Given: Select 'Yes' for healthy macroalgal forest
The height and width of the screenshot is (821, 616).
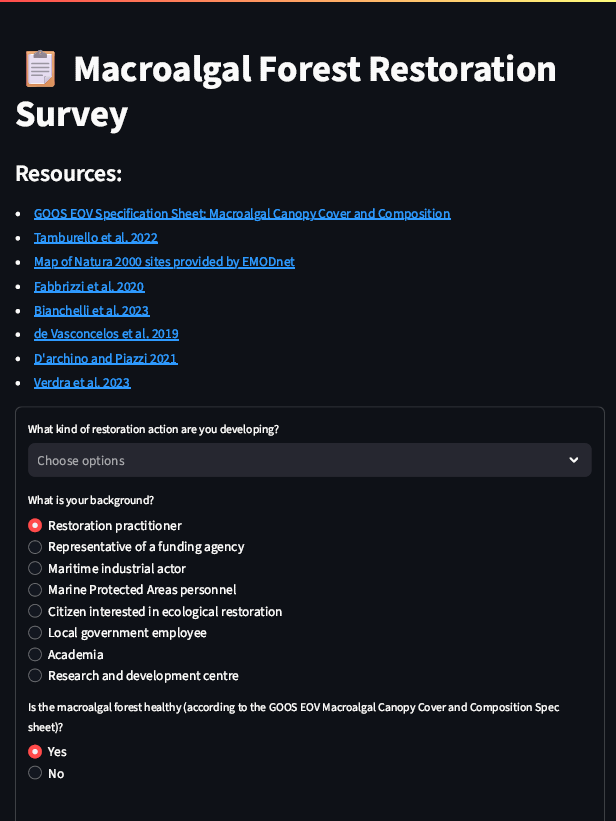Looking at the screenshot, I should [35, 751].
